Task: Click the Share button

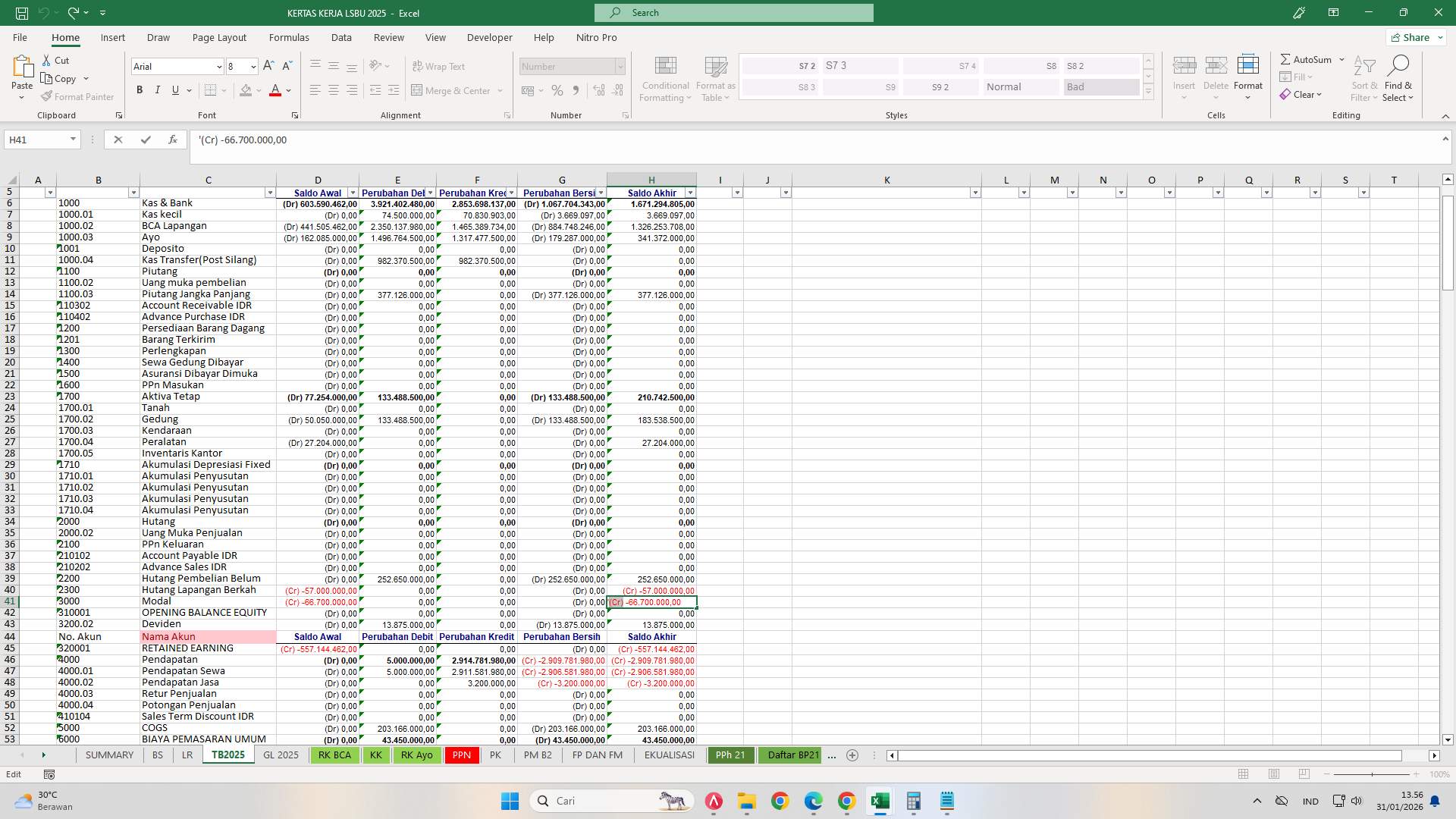Action: click(1414, 36)
